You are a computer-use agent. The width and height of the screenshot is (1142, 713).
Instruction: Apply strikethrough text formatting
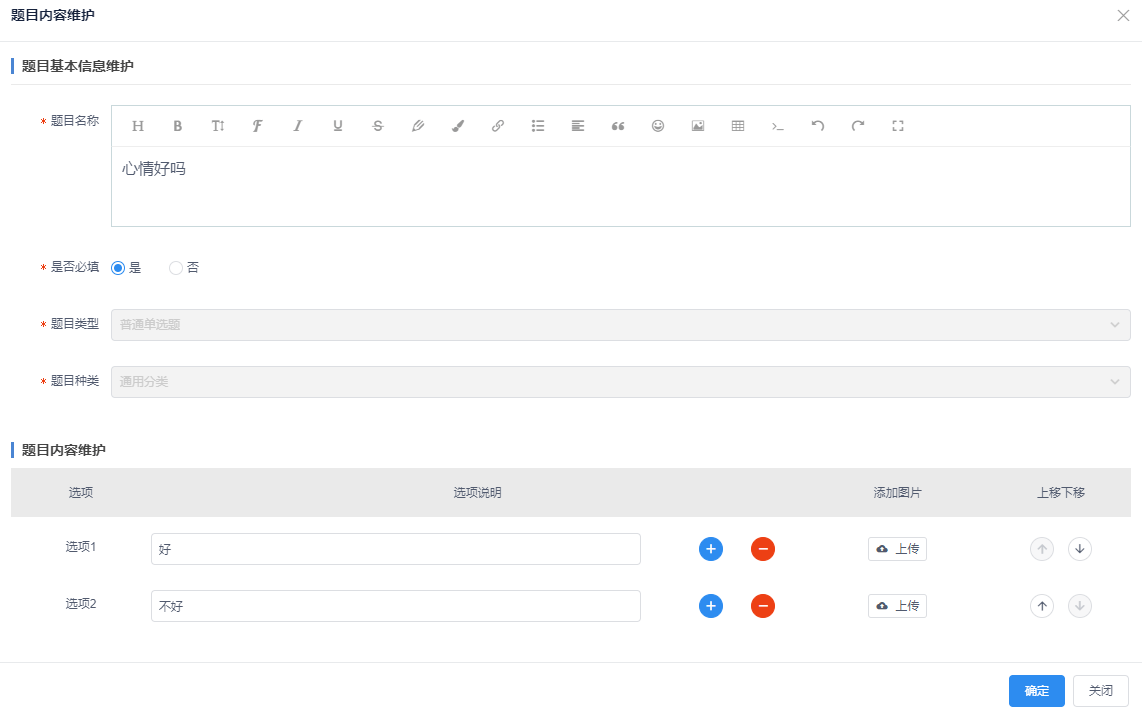click(378, 126)
